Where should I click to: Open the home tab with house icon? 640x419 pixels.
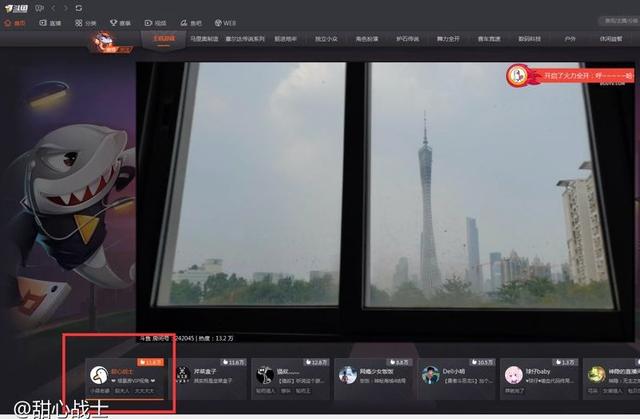point(15,23)
